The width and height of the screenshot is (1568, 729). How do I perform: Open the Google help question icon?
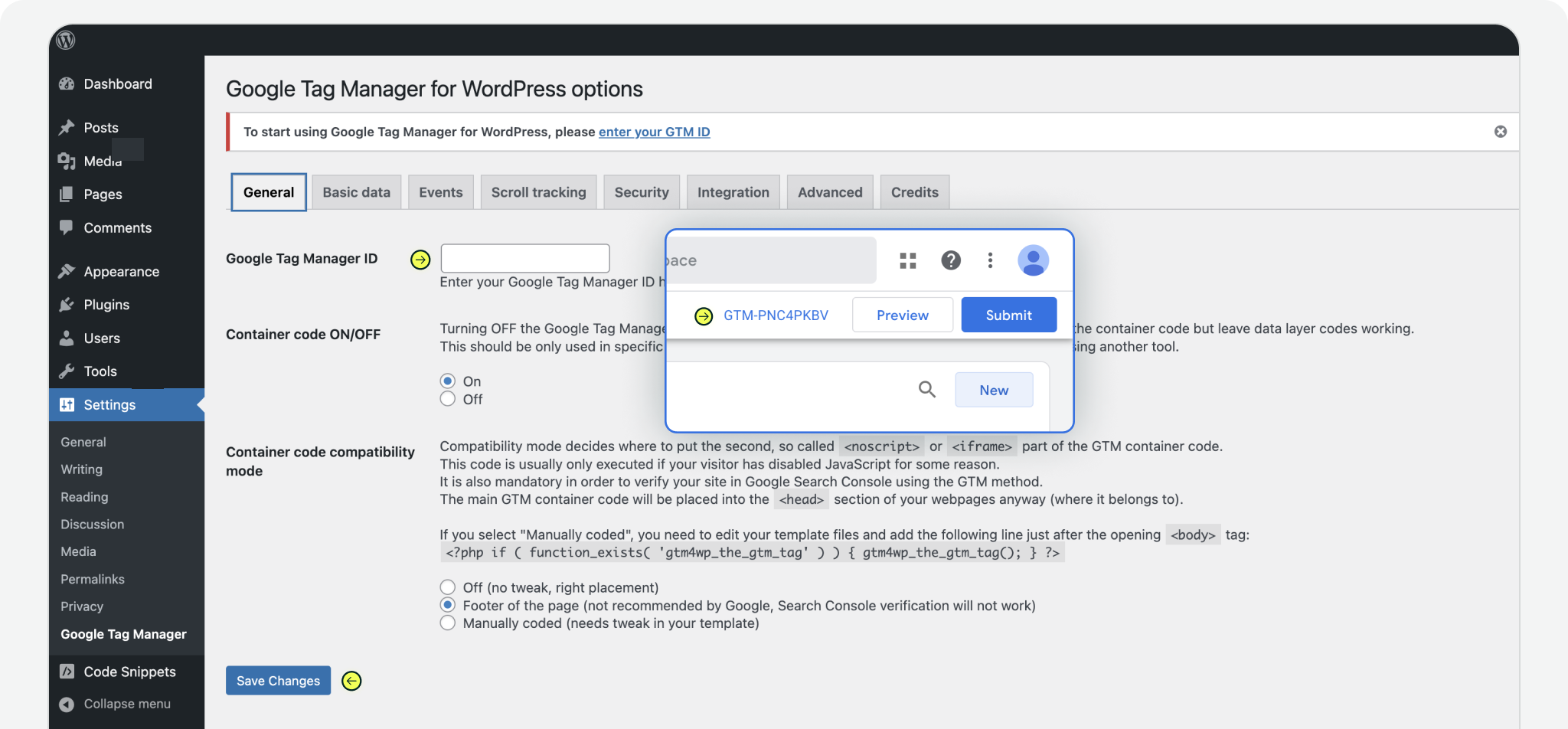(951, 260)
